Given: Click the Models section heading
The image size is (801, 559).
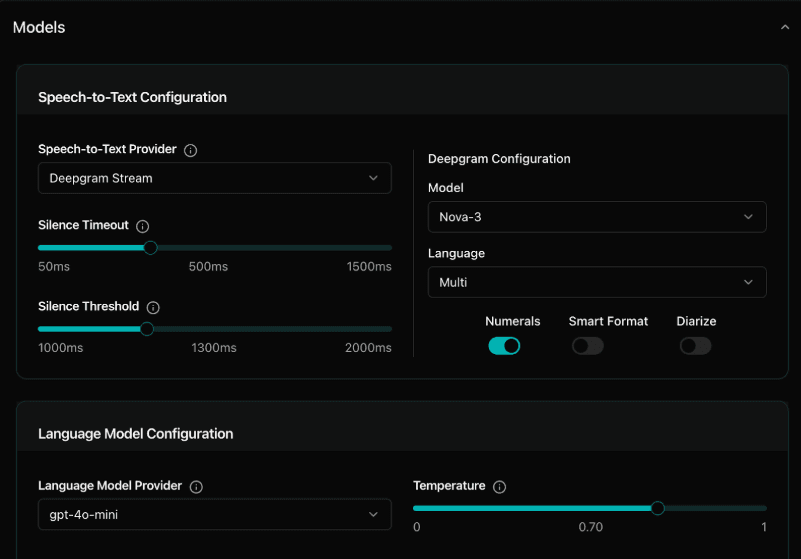Looking at the screenshot, I should point(39,28).
